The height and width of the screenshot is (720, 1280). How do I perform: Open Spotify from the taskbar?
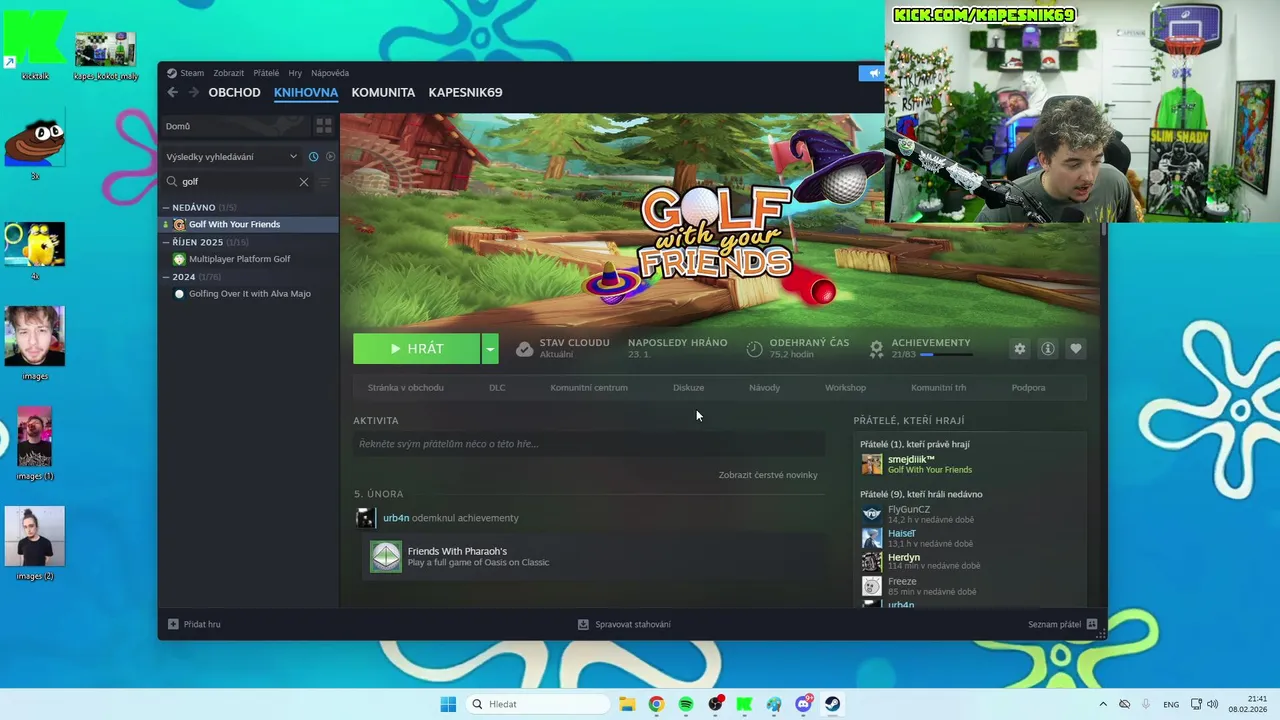pyautogui.click(x=686, y=704)
